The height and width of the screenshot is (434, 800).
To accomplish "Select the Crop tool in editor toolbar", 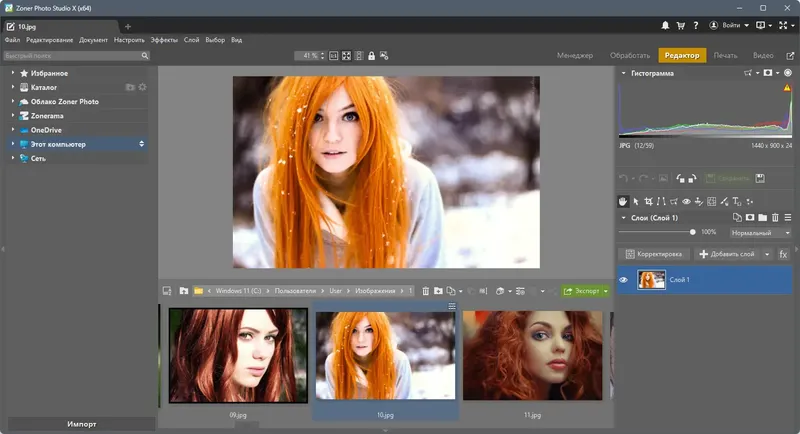I will pos(648,202).
